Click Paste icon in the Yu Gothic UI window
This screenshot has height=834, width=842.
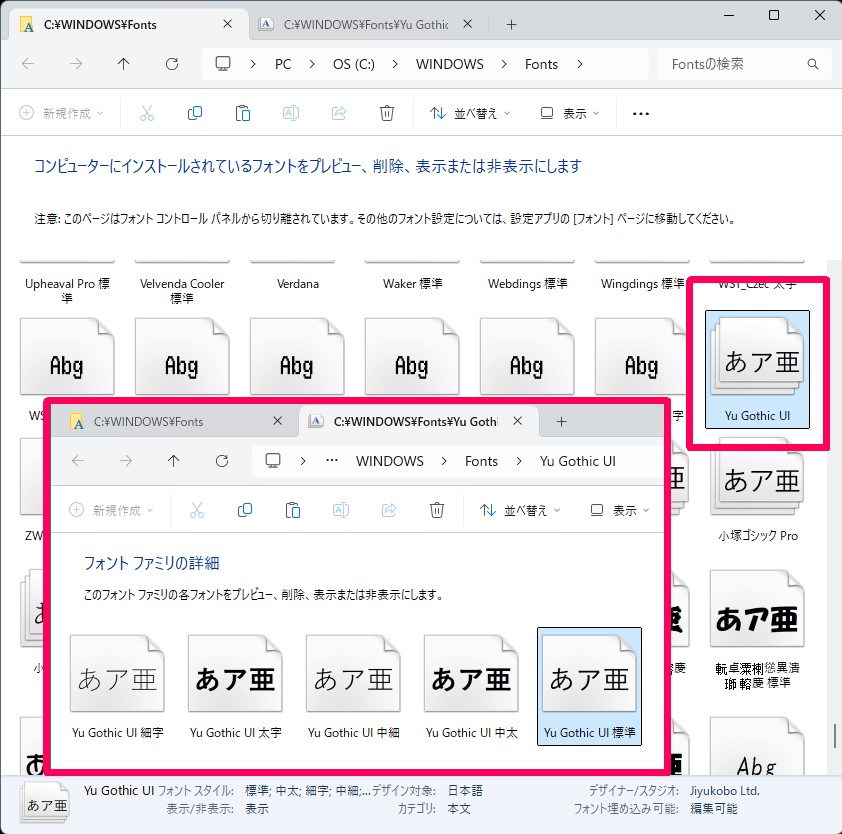[x=293, y=510]
